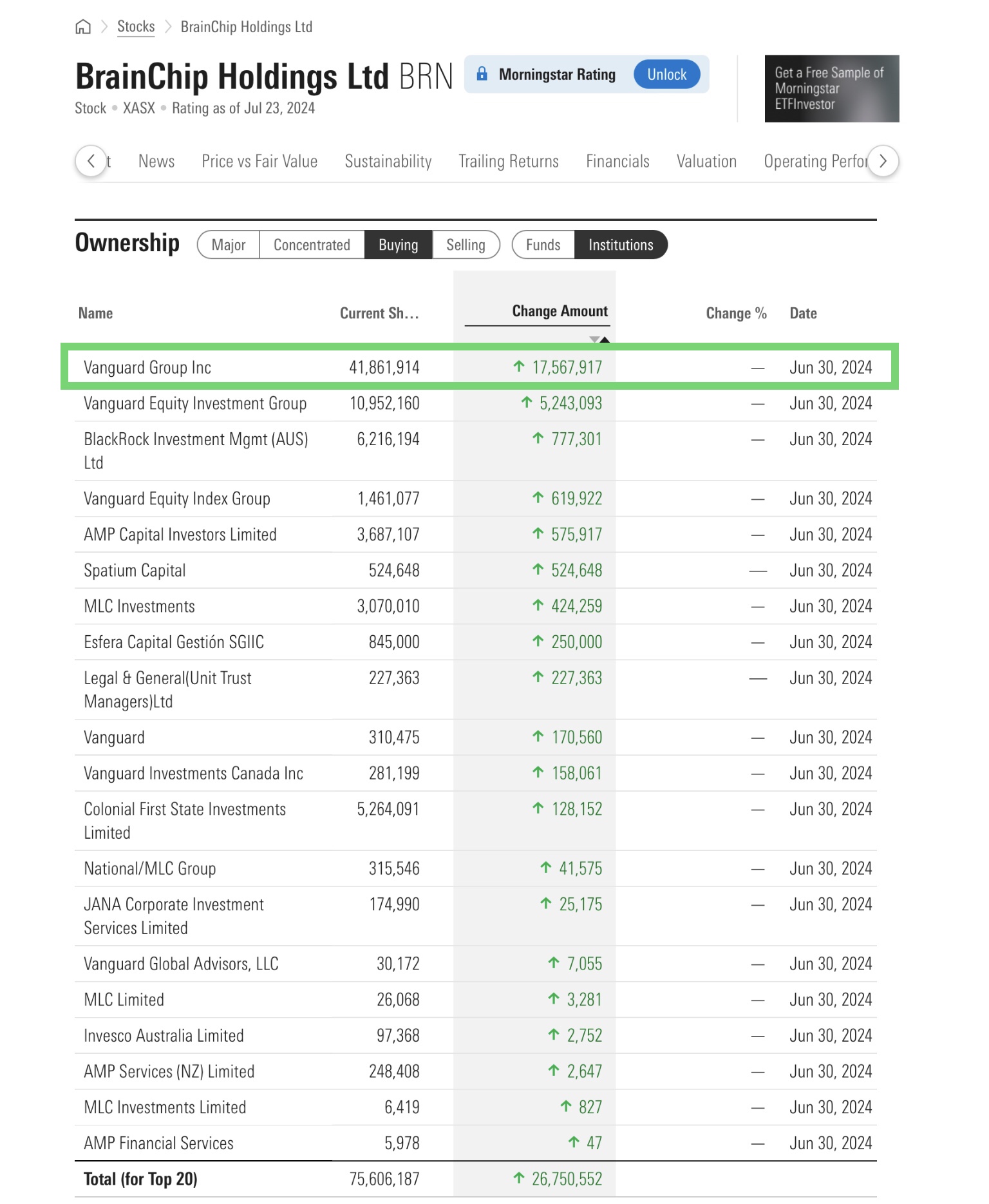
Task: Switch ownership view to Funds
Action: pyautogui.click(x=543, y=245)
